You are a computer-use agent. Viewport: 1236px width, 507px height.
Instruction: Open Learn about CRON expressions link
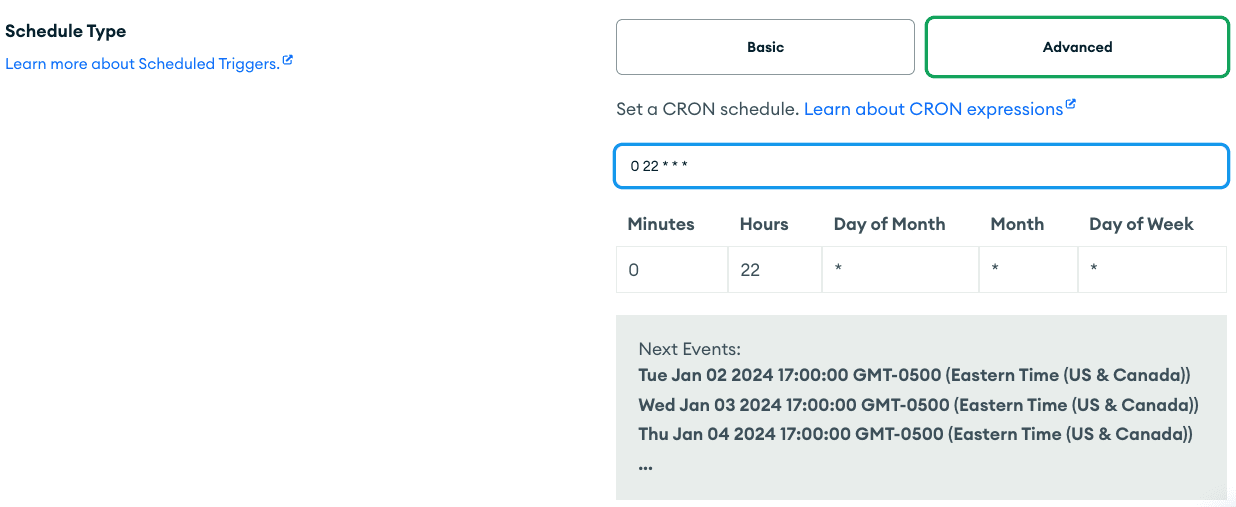[933, 109]
